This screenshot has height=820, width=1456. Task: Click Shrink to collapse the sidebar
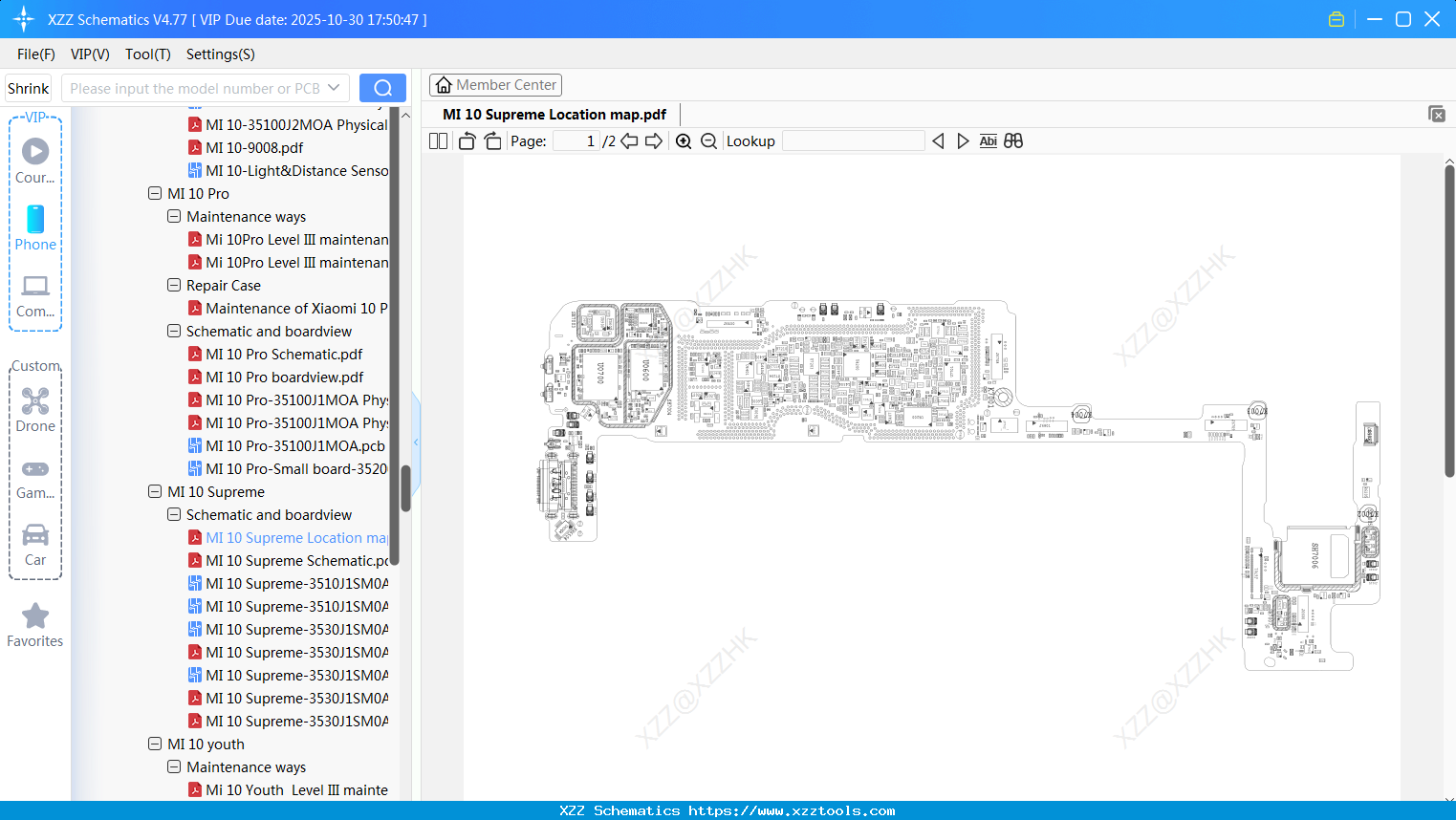(28, 87)
